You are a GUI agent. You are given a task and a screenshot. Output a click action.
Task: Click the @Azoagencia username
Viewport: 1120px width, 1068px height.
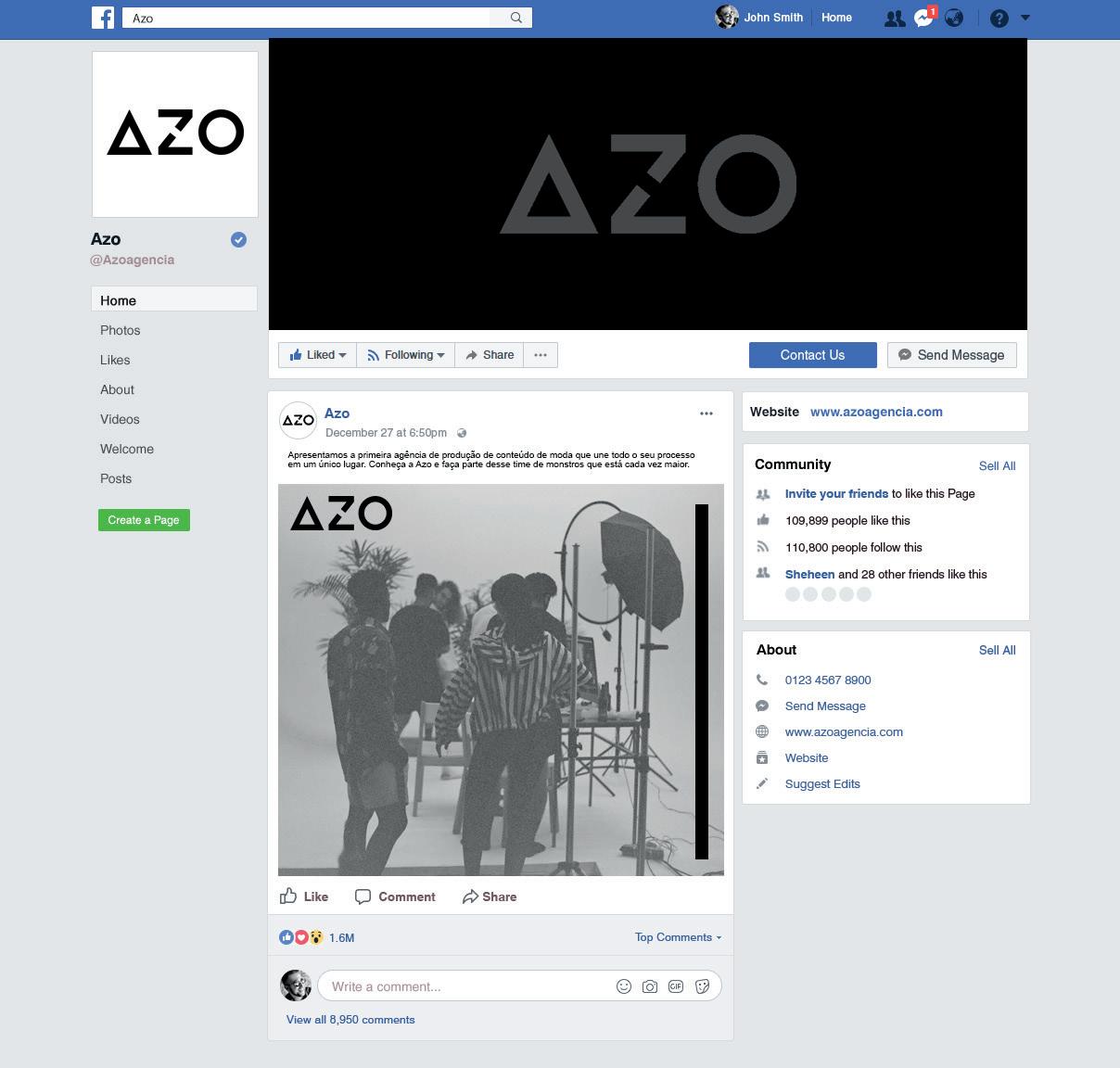132,261
